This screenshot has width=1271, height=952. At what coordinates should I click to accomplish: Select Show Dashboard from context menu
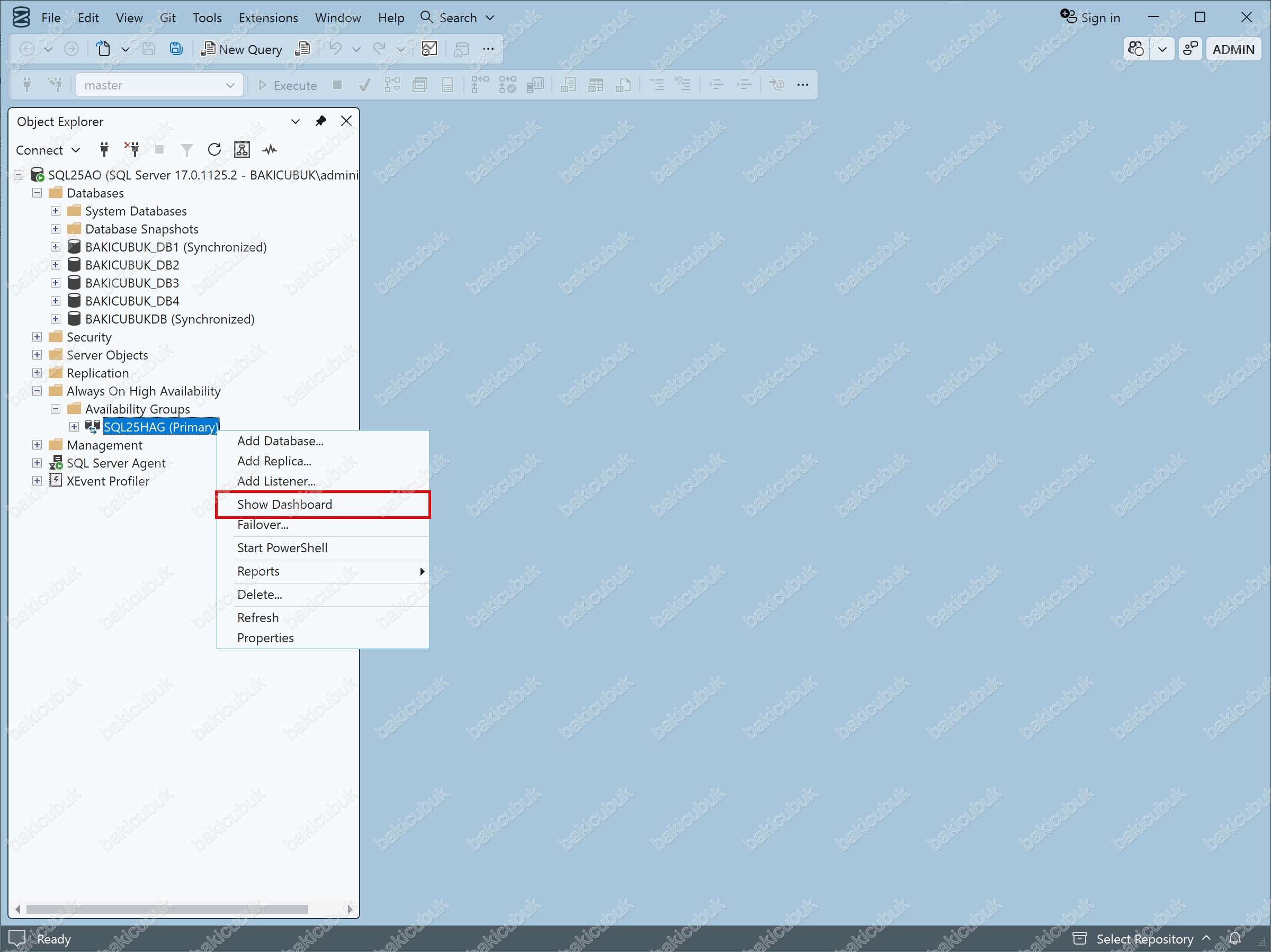pyautogui.click(x=323, y=505)
